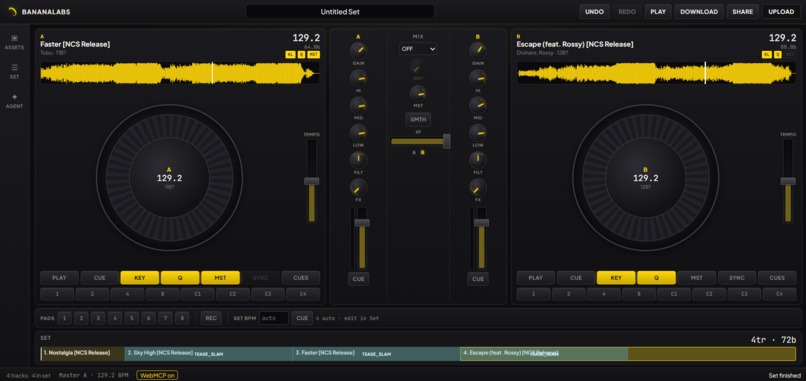Adjust deck B FILT knob

[478, 160]
